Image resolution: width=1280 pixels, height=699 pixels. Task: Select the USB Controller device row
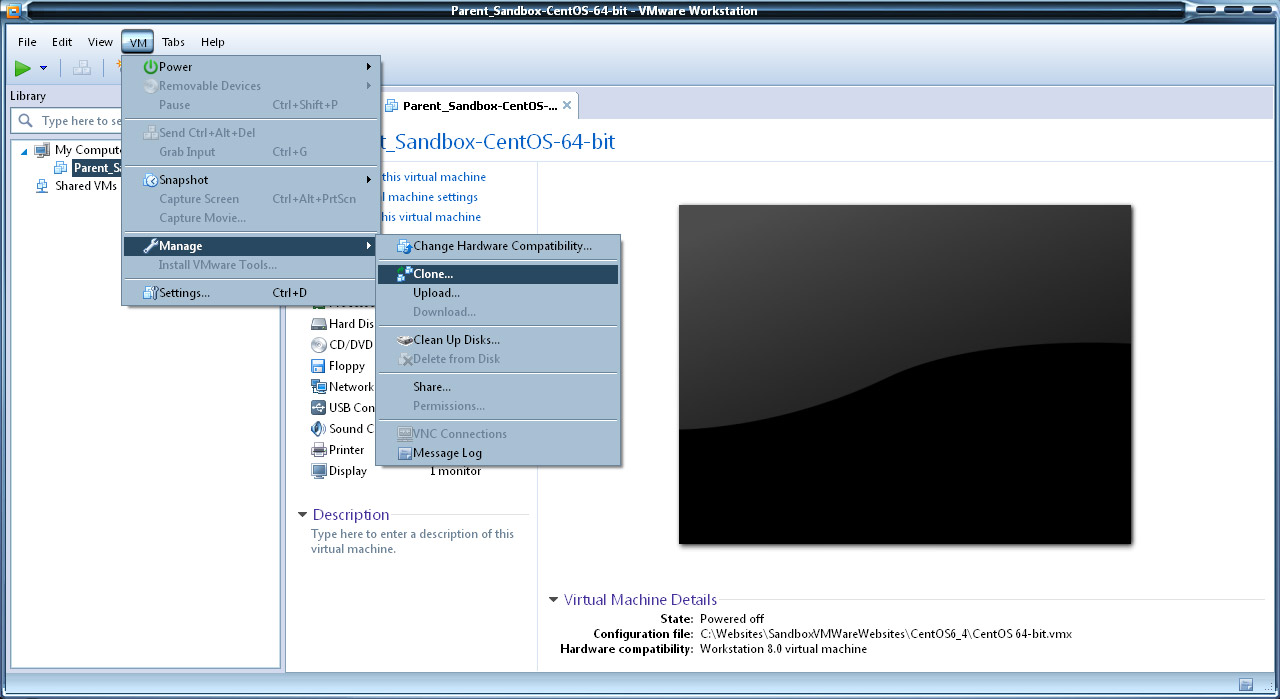click(342, 408)
